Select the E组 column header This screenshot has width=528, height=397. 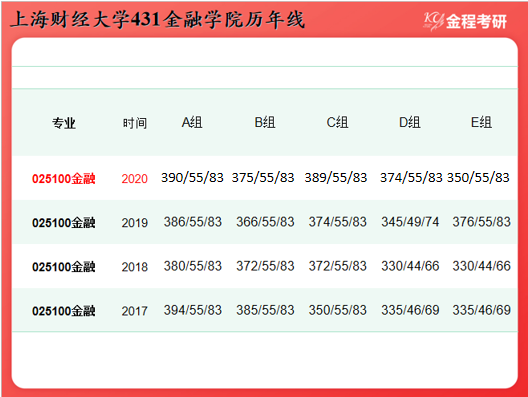[481, 122]
